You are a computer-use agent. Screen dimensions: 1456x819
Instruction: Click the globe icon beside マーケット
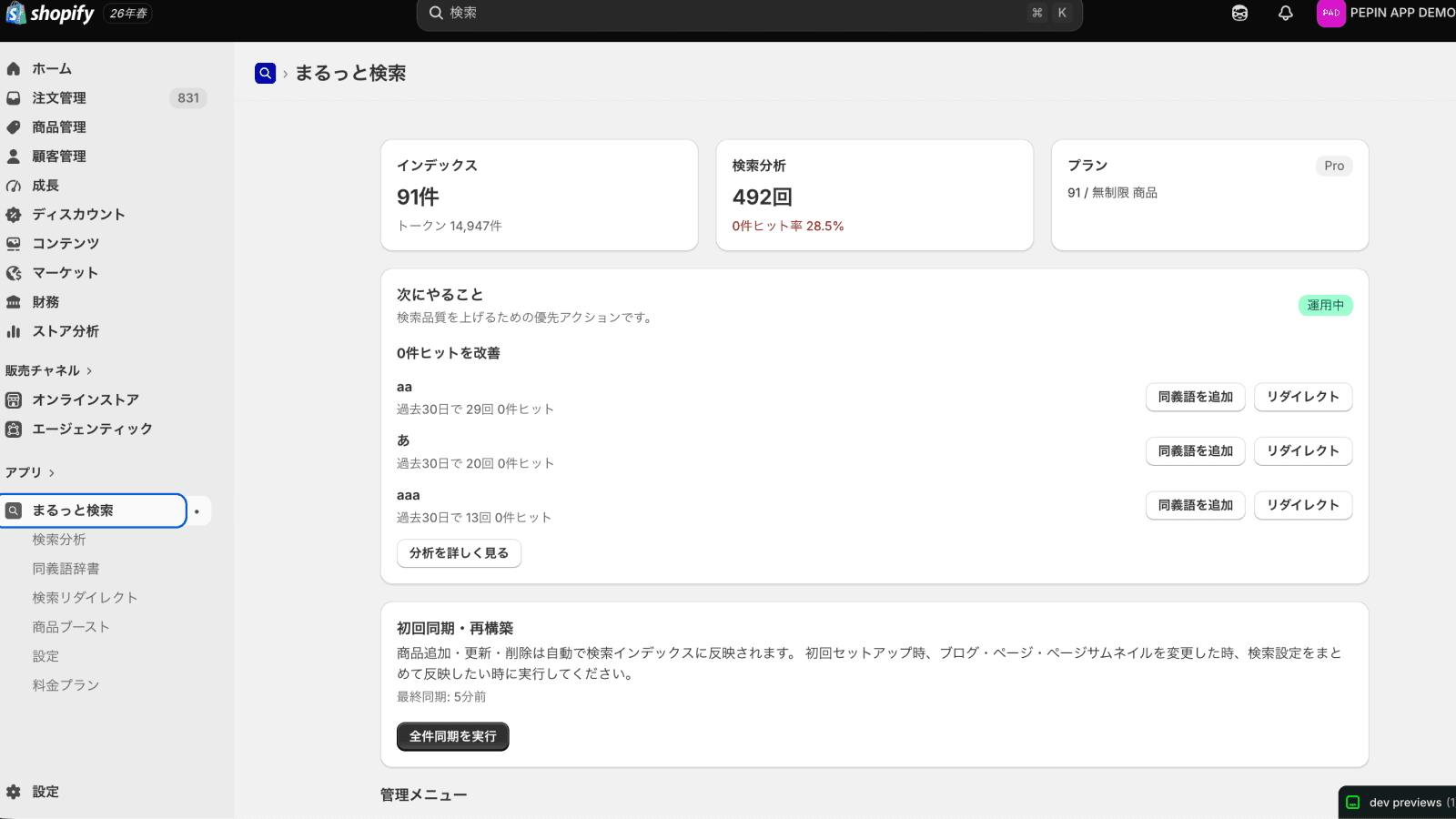pos(14,273)
